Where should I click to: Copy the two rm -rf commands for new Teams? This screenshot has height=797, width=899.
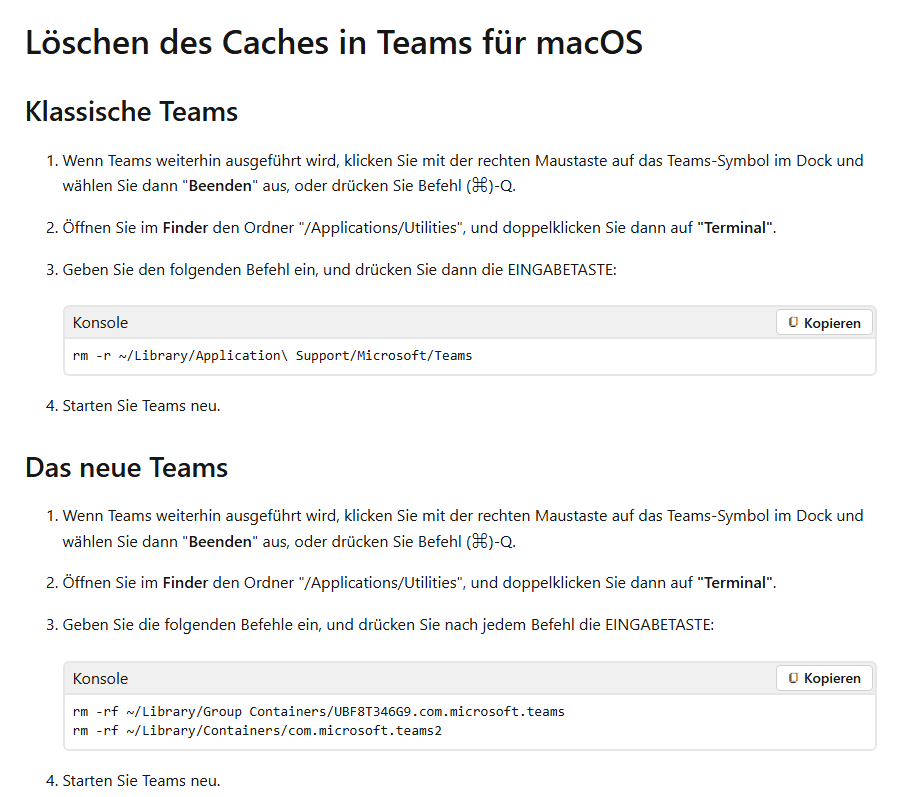tap(824, 678)
